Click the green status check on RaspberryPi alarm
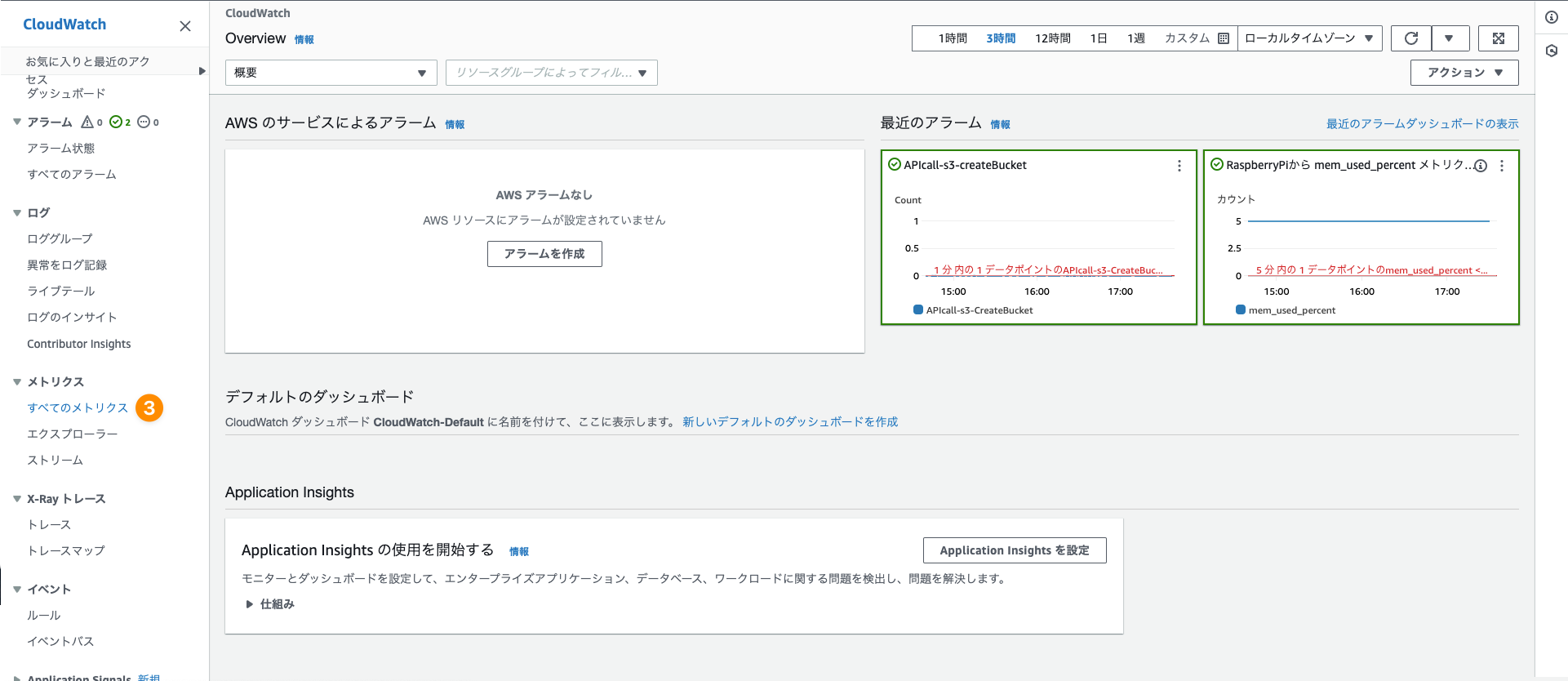 click(x=1216, y=165)
